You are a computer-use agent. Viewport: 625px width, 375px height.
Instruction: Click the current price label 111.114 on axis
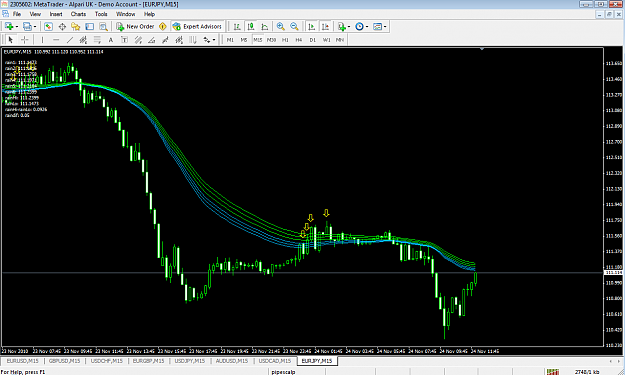(x=613, y=273)
